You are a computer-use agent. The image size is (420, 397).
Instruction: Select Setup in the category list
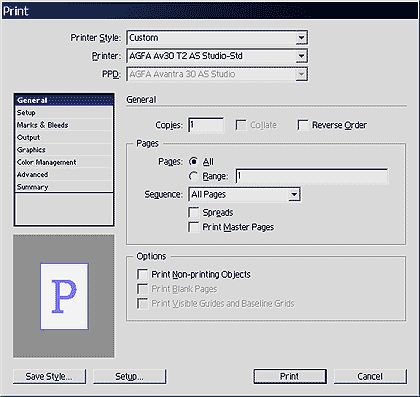pyautogui.click(x=64, y=113)
